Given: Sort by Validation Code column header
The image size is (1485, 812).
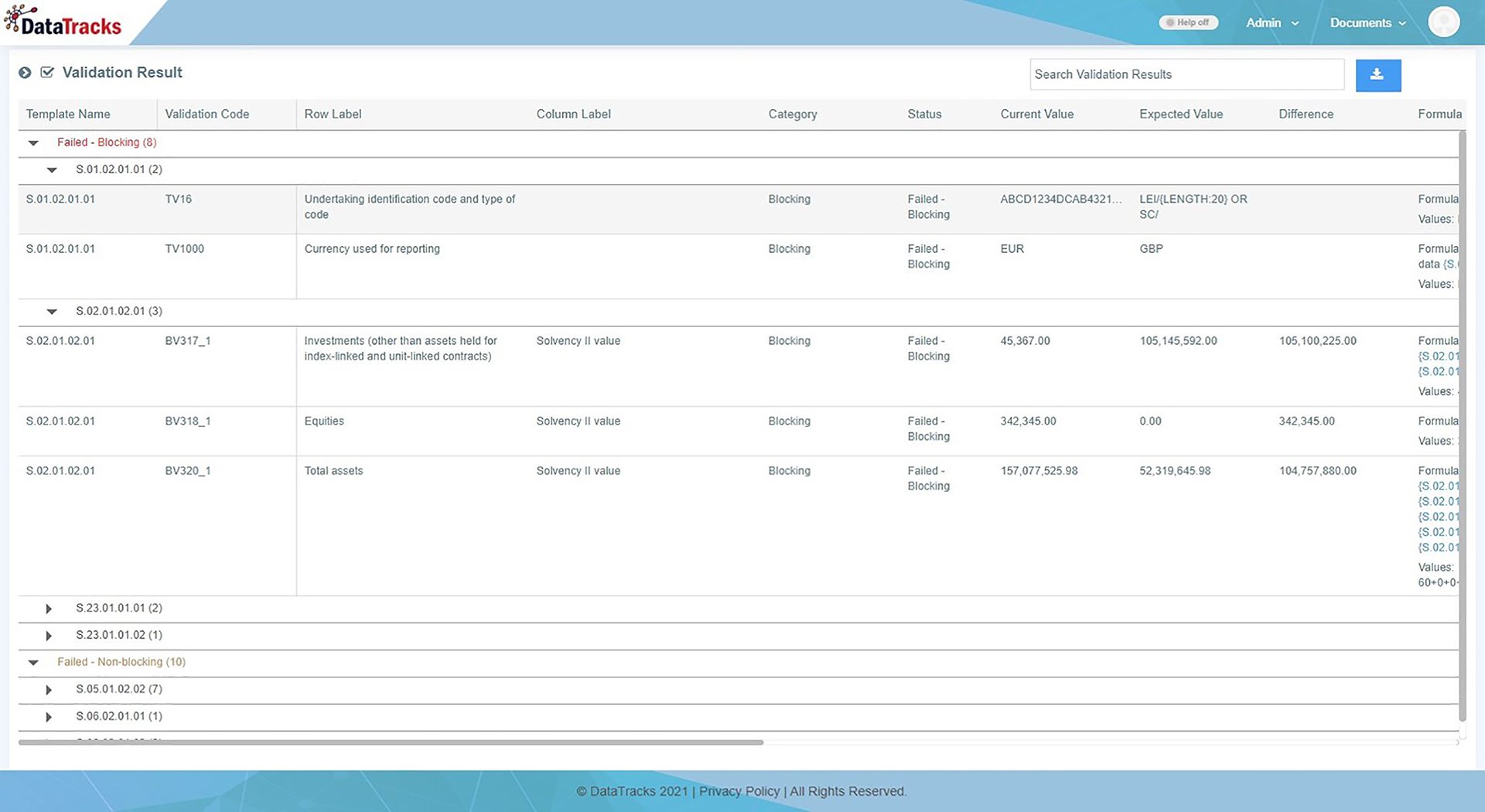Looking at the screenshot, I should pos(207,114).
